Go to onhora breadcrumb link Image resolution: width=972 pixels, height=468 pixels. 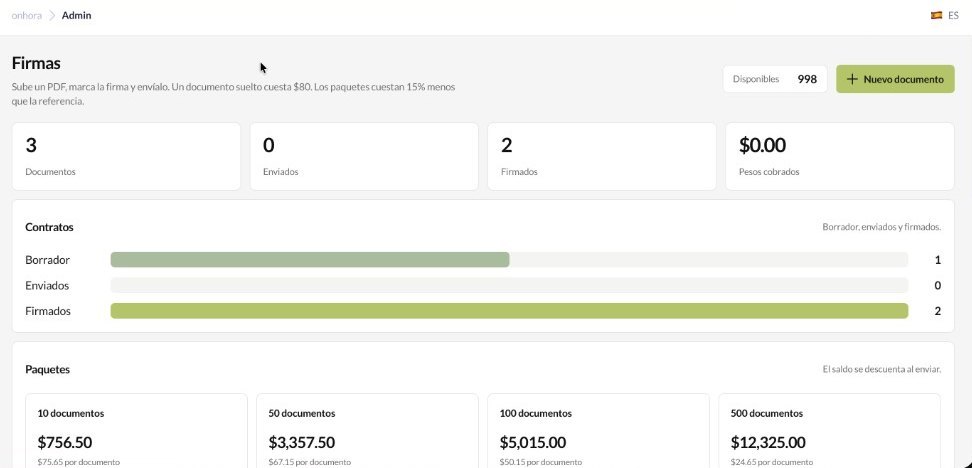pyautogui.click(x=27, y=15)
